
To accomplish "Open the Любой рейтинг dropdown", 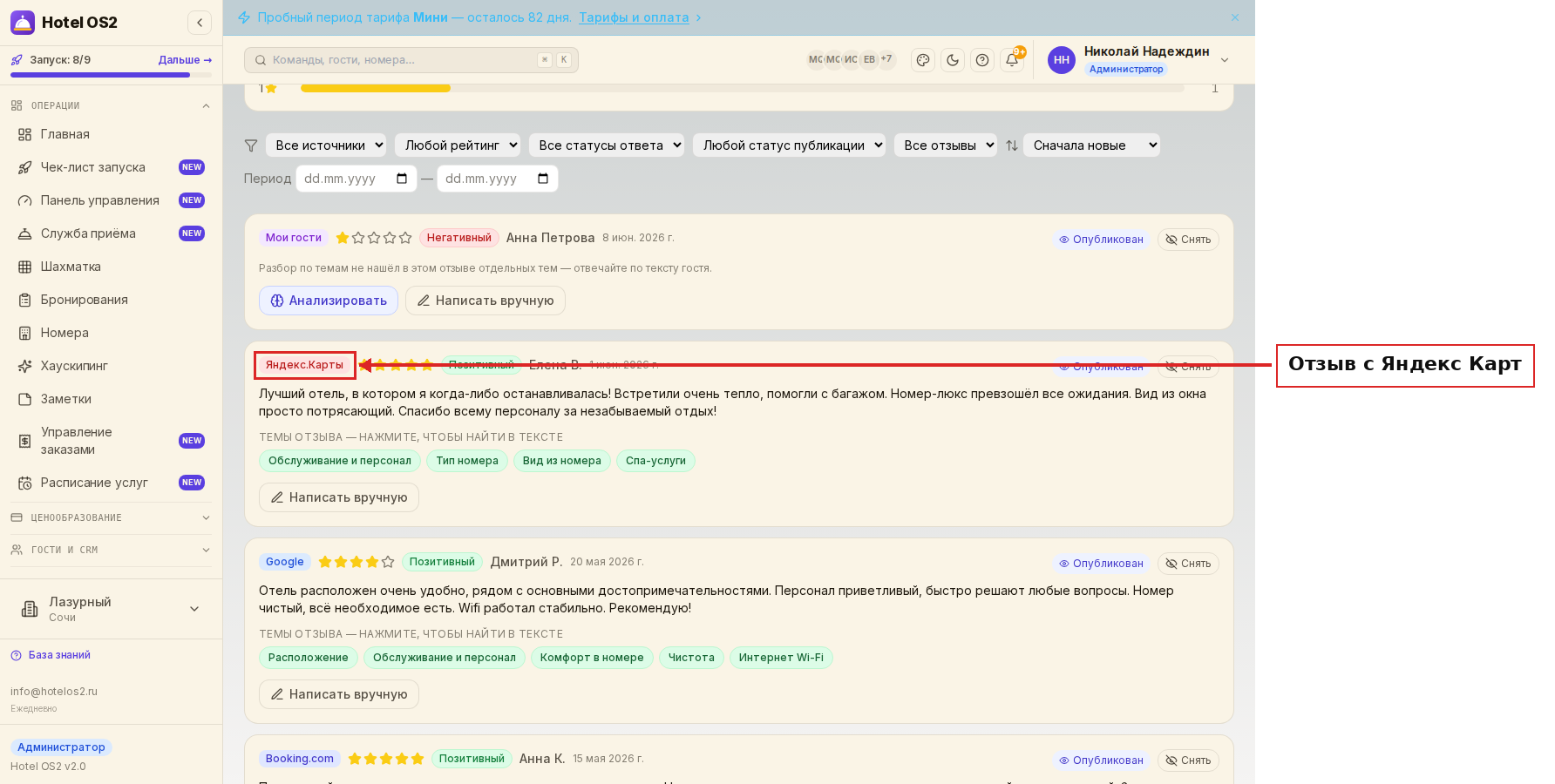I will coord(458,145).
